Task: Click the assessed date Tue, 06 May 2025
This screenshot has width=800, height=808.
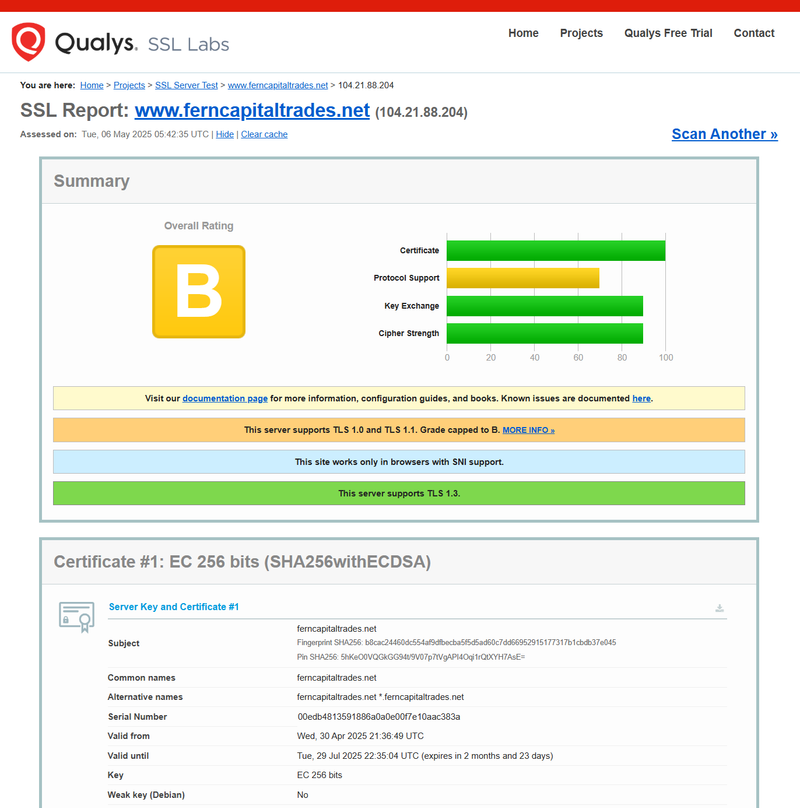Action: click(145, 134)
